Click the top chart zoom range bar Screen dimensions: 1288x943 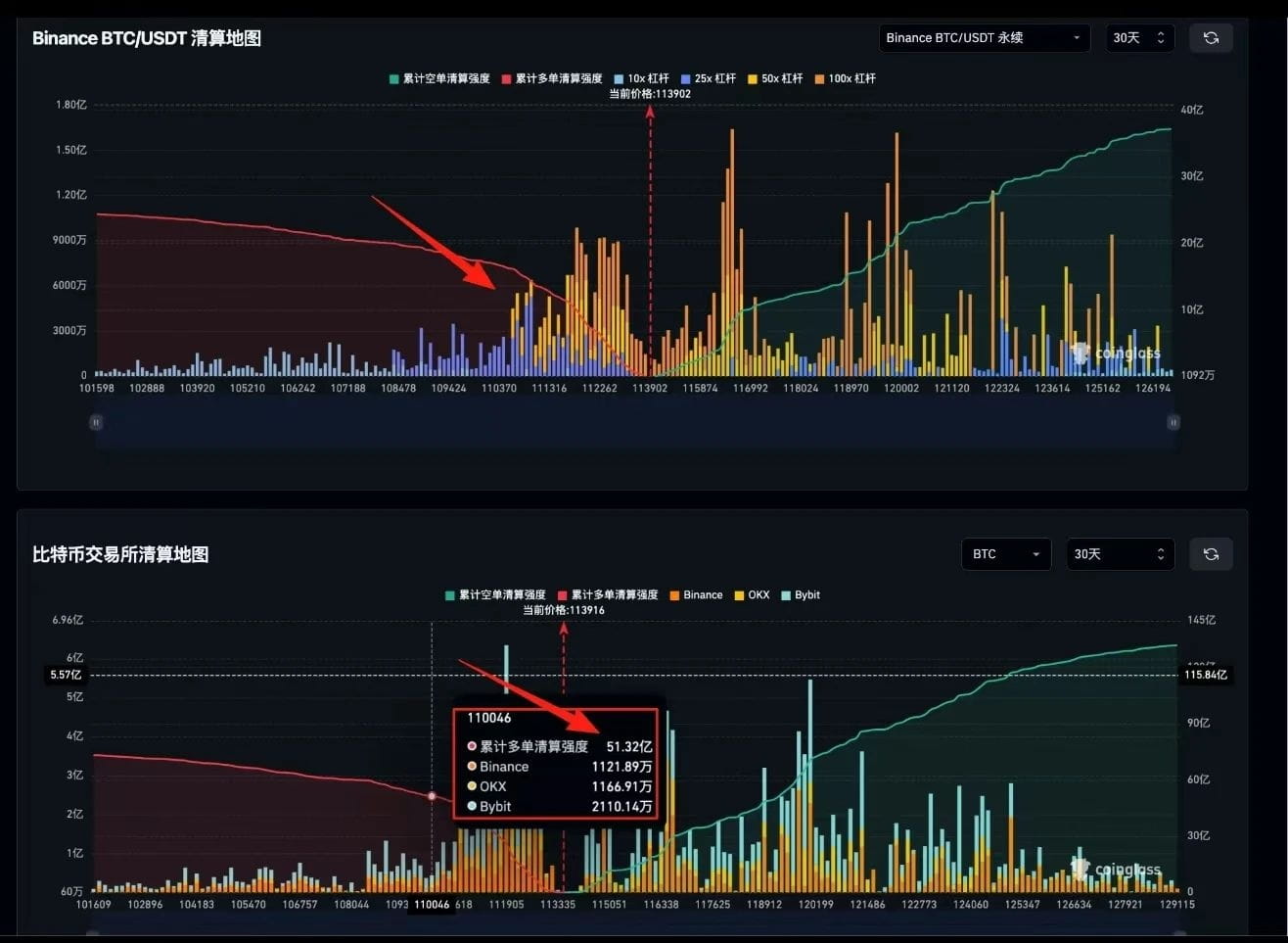pos(634,423)
